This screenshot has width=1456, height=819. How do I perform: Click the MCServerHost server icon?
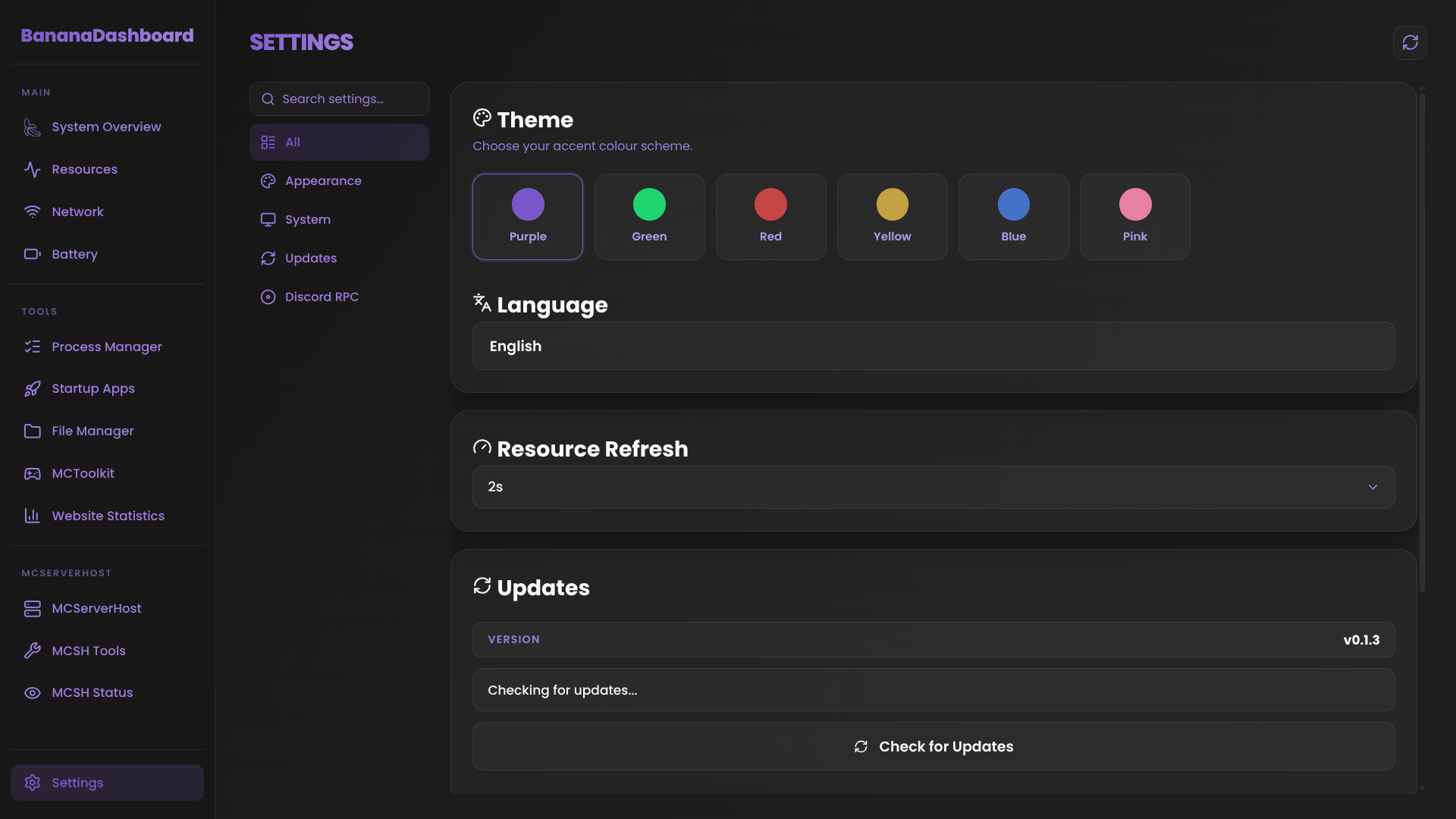click(32, 608)
